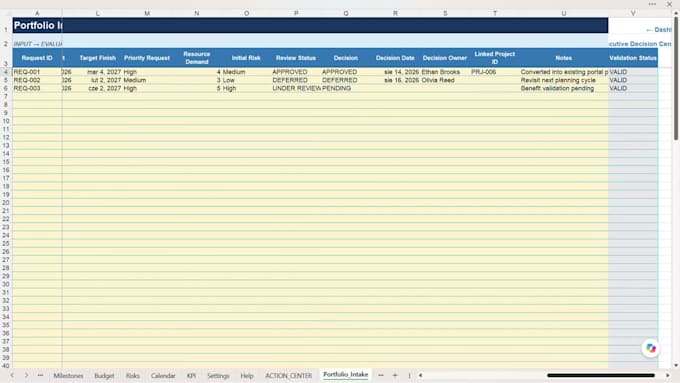This screenshot has height=383, width=680.
Task: Select the PENDING decision cell
Action: point(346,88)
